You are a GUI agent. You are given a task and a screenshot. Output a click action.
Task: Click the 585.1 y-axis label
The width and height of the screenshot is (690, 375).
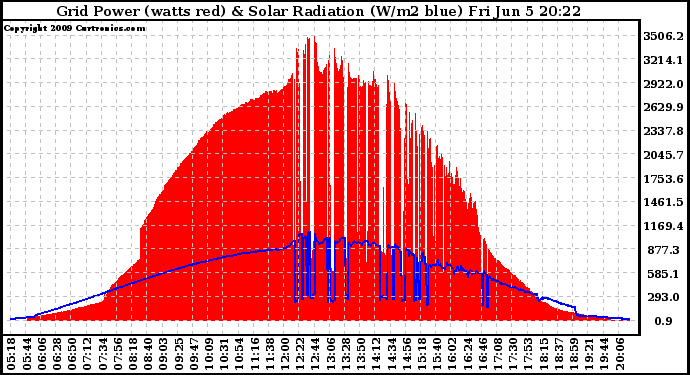pos(663,273)
